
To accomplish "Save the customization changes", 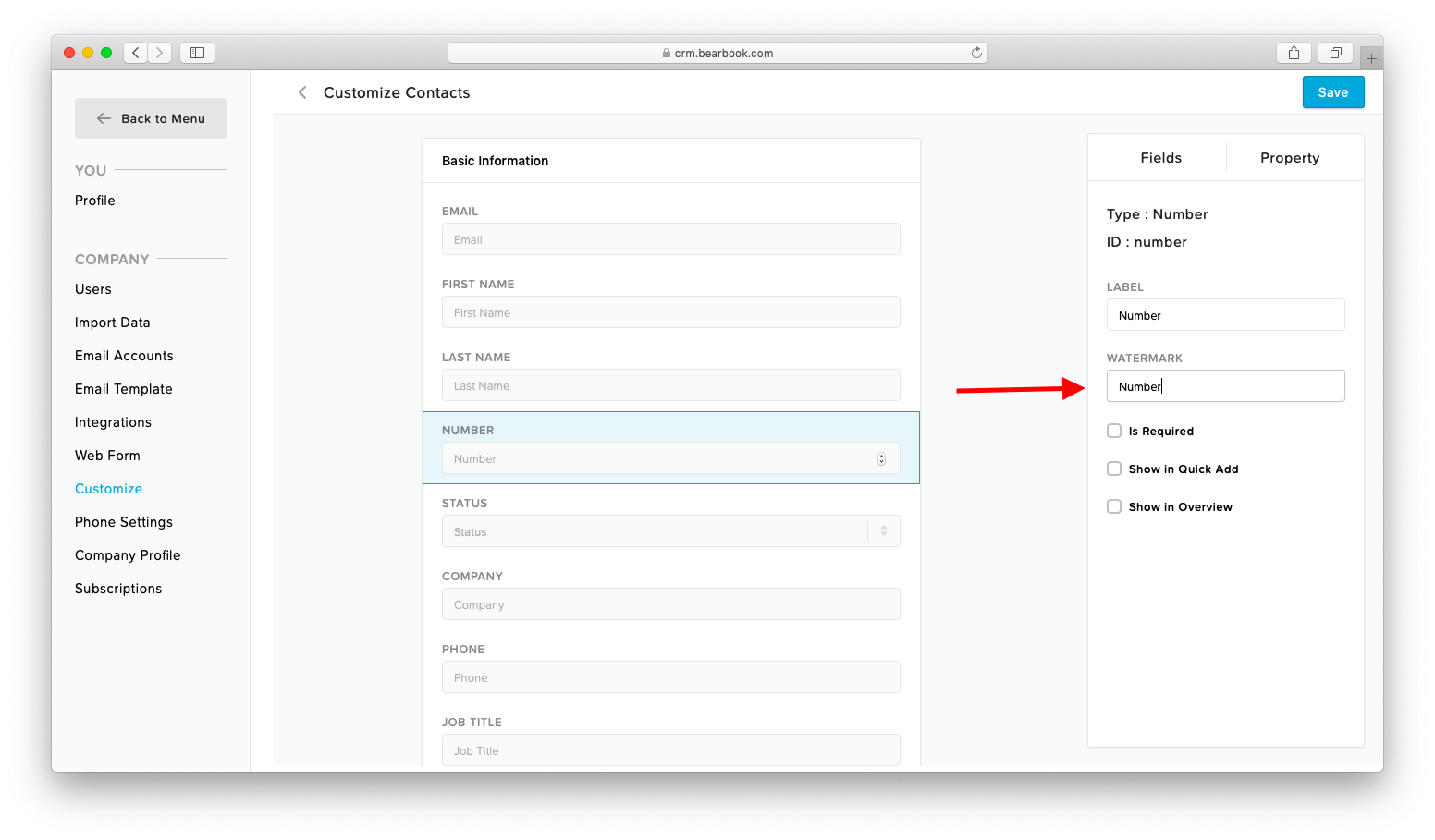I will [x=1332, y=92].
